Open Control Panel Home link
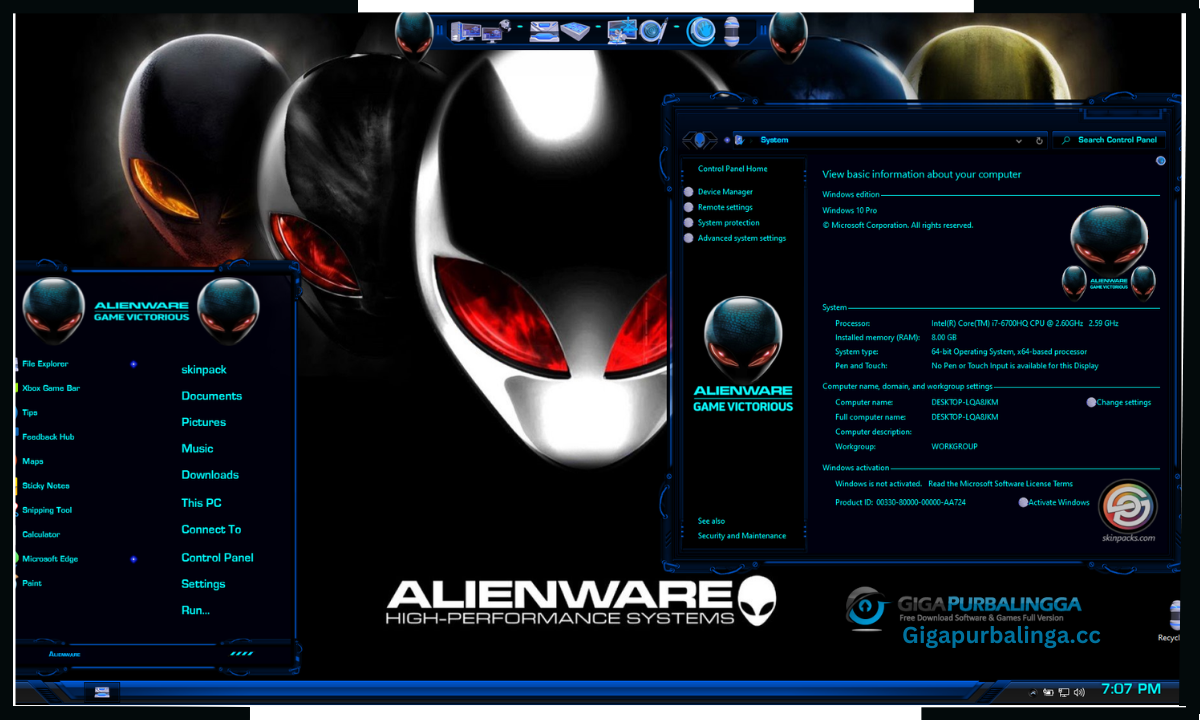The width and height of the screenshot is (1200, 720). (733, 169)
